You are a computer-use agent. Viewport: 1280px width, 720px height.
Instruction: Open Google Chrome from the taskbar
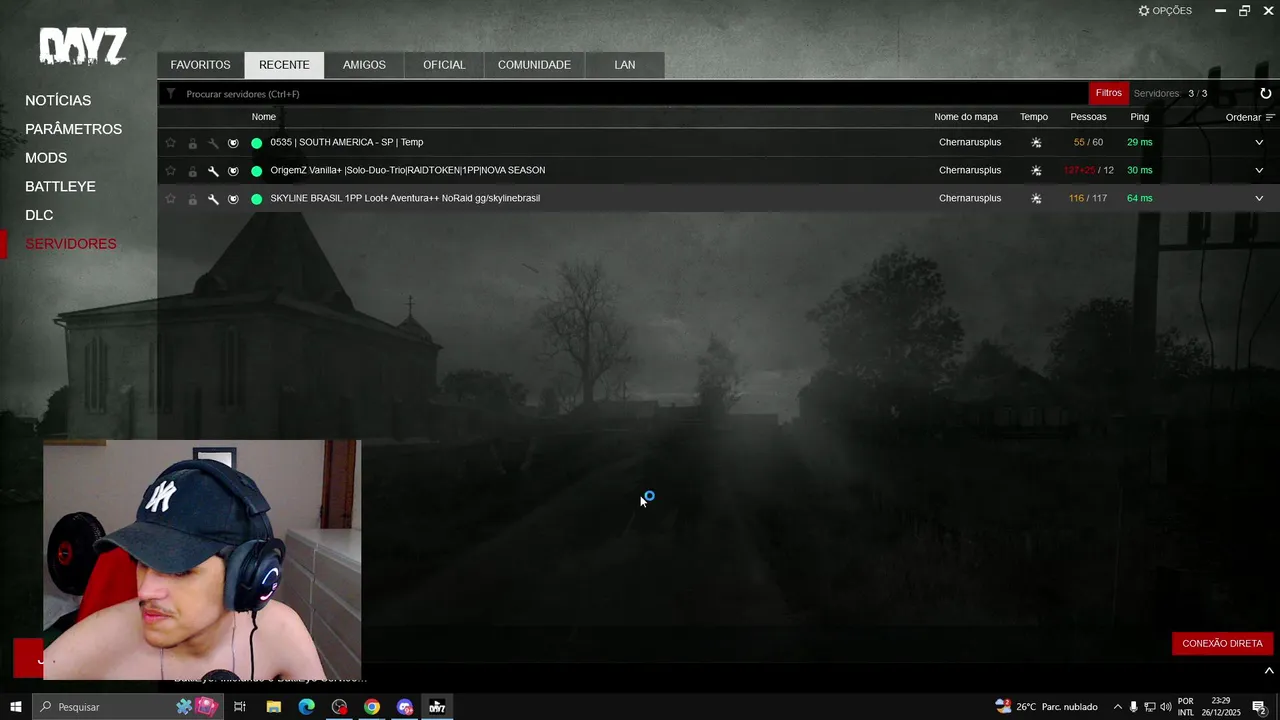pyautogui.click(x=372, y=707)
